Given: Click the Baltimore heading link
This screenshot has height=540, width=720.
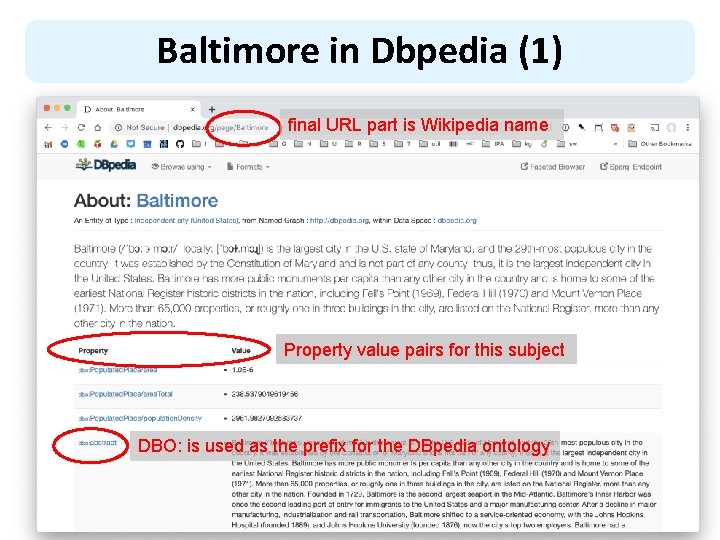Looking at the screenshot, I should pyautogui.click(x=177, y=201).
